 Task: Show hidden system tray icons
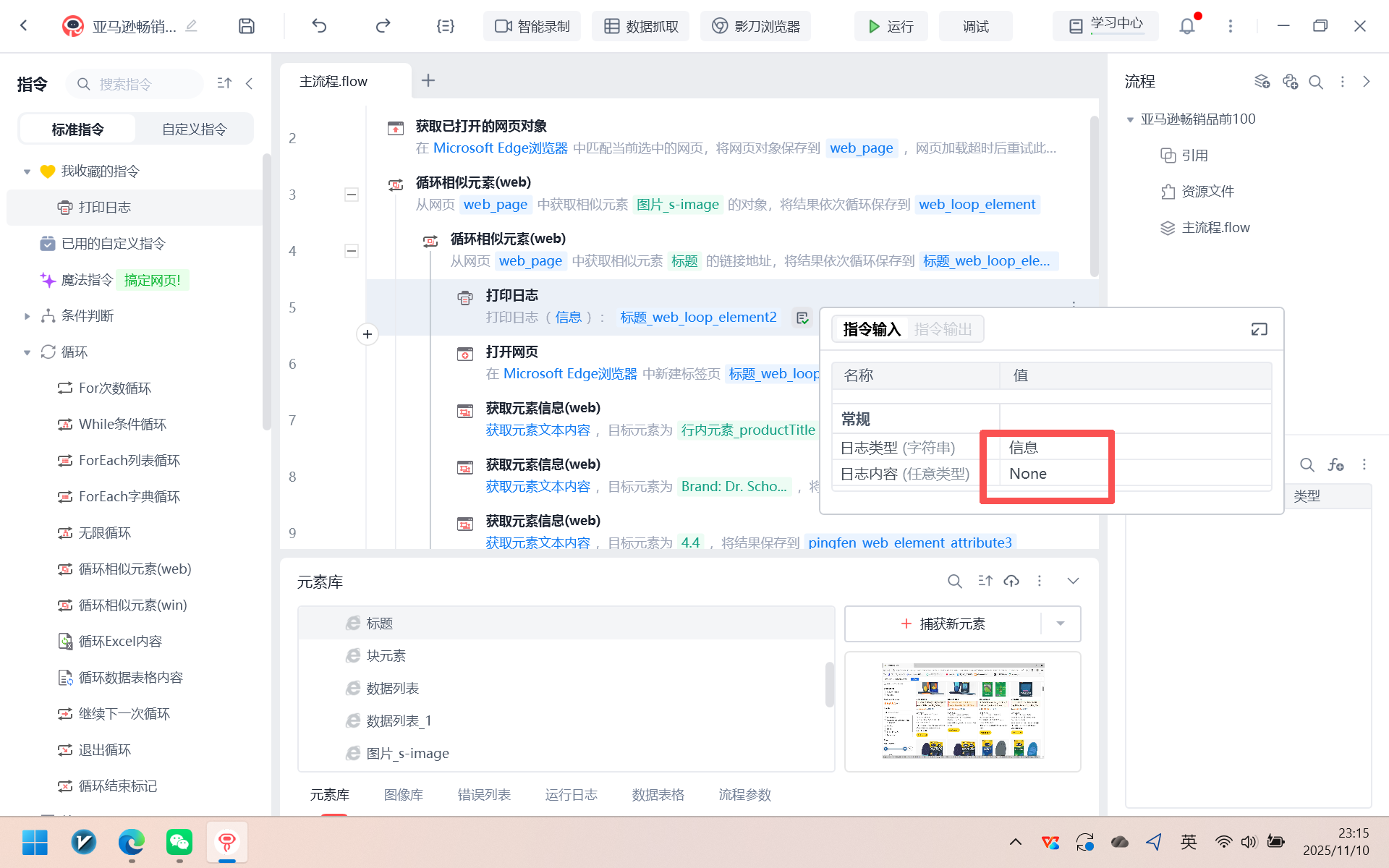(x=1016, y=841)
